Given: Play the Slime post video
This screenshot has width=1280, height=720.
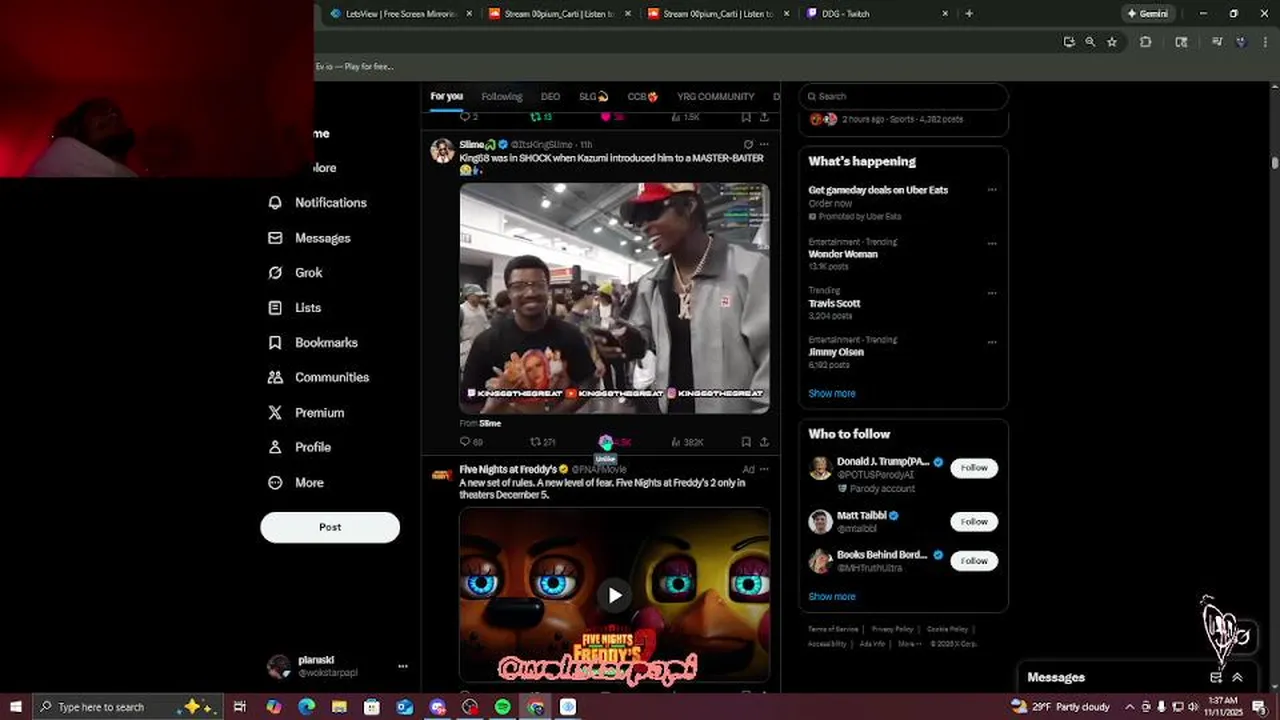Looking at the screenshot, I should pyautogui.click(x=614, y=298).
